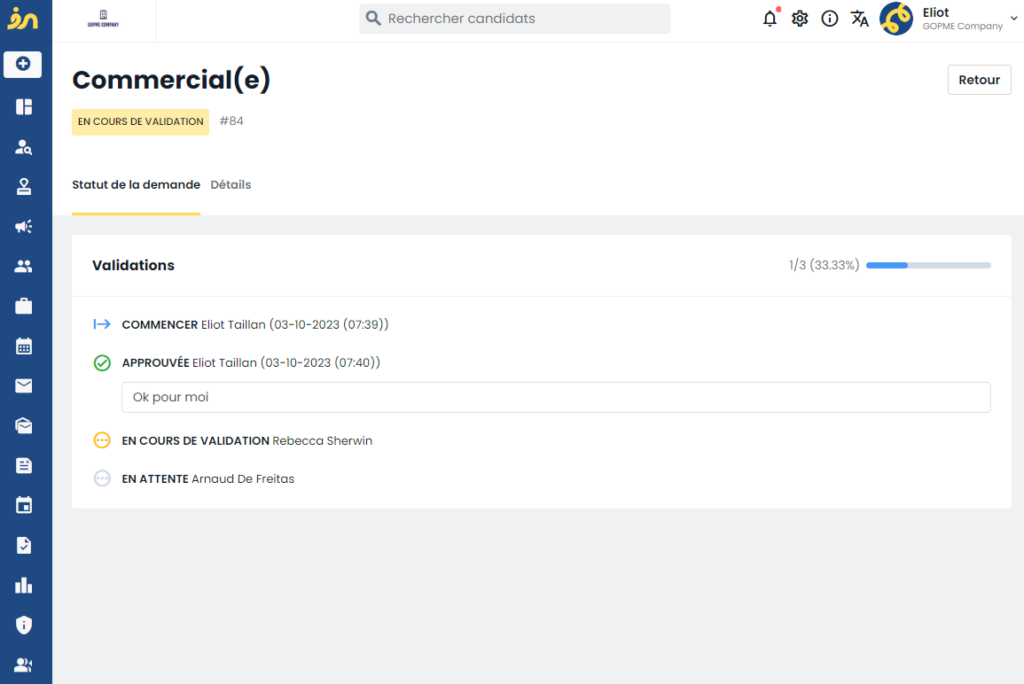Open the shield info icon in sidebar
1024x684 pixels.
click(24, 625)
